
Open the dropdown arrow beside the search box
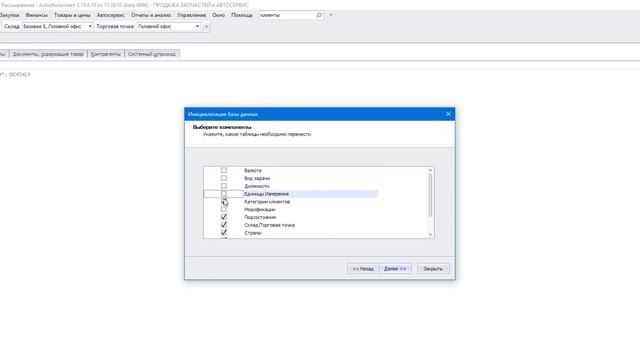click(331, 15)
